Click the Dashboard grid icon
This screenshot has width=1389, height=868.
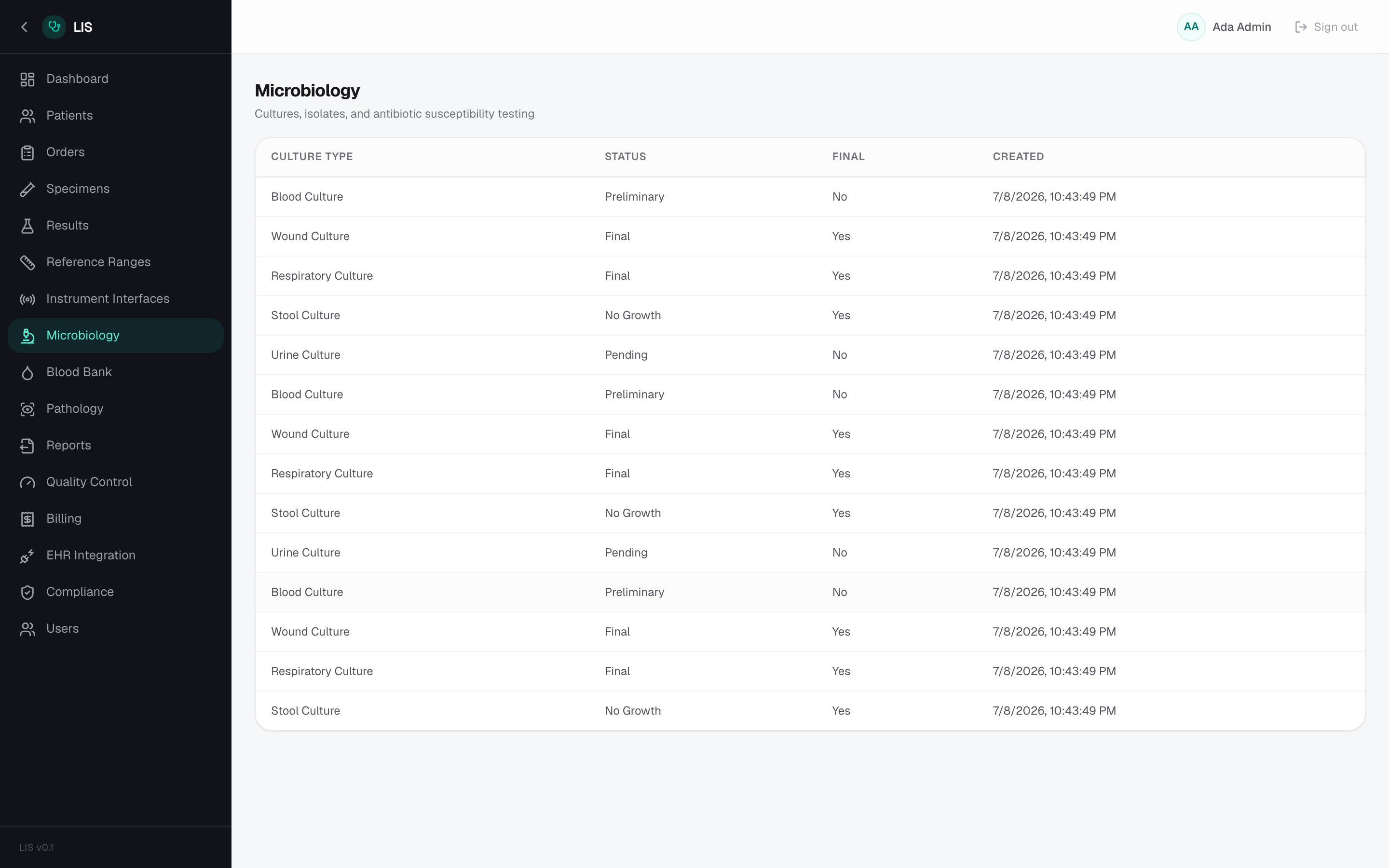point(27,79)
